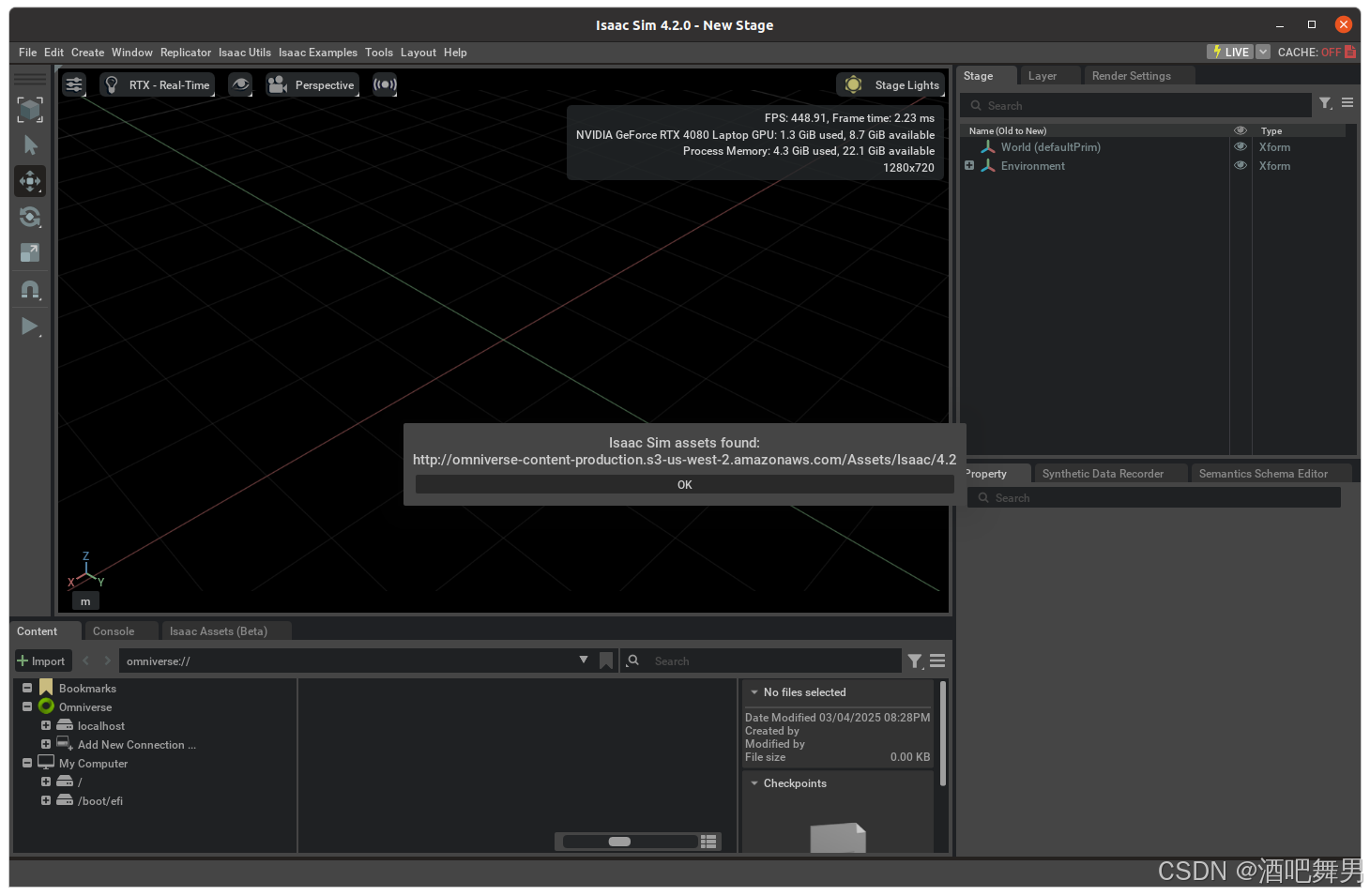
Task: Open Stage panel filter icon
Action: (x=1325, y=104)
